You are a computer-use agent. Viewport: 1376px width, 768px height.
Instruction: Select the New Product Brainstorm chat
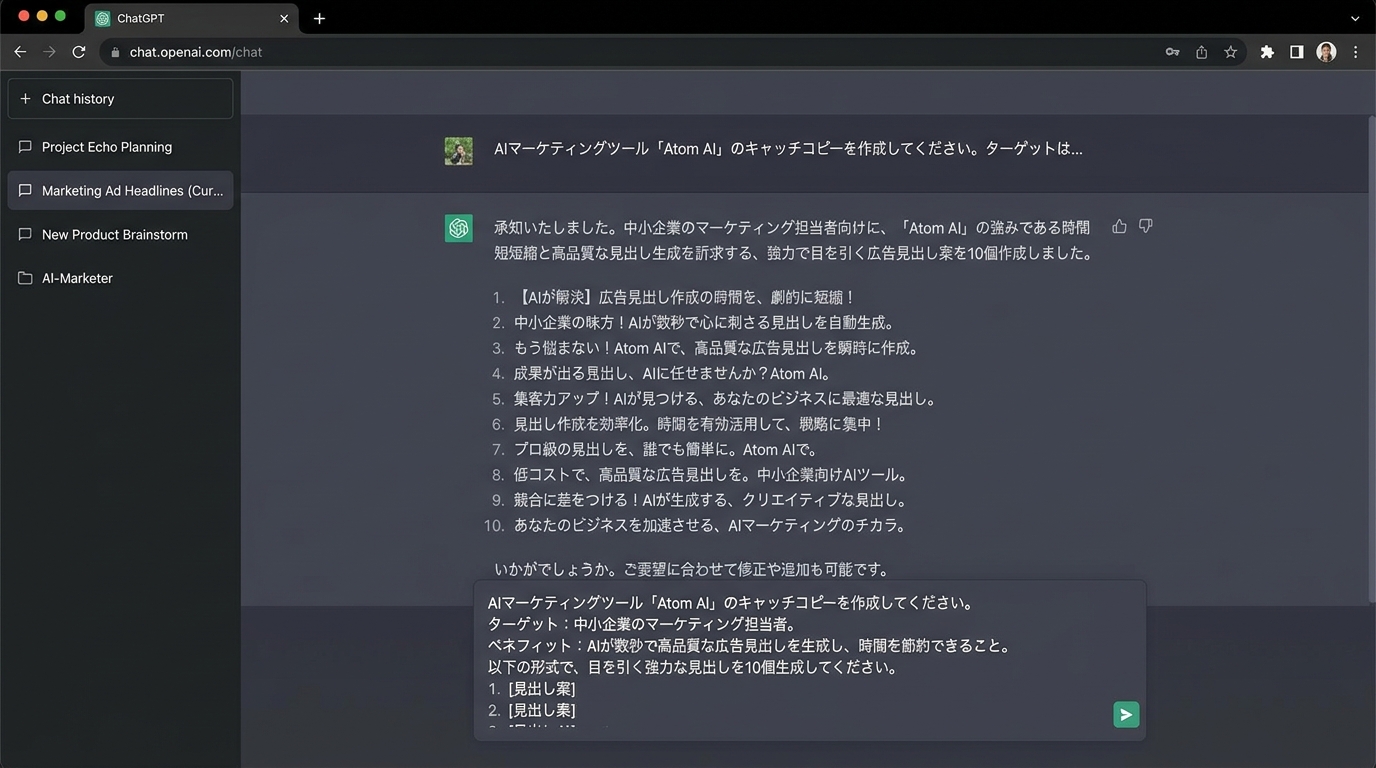point(114,235)
